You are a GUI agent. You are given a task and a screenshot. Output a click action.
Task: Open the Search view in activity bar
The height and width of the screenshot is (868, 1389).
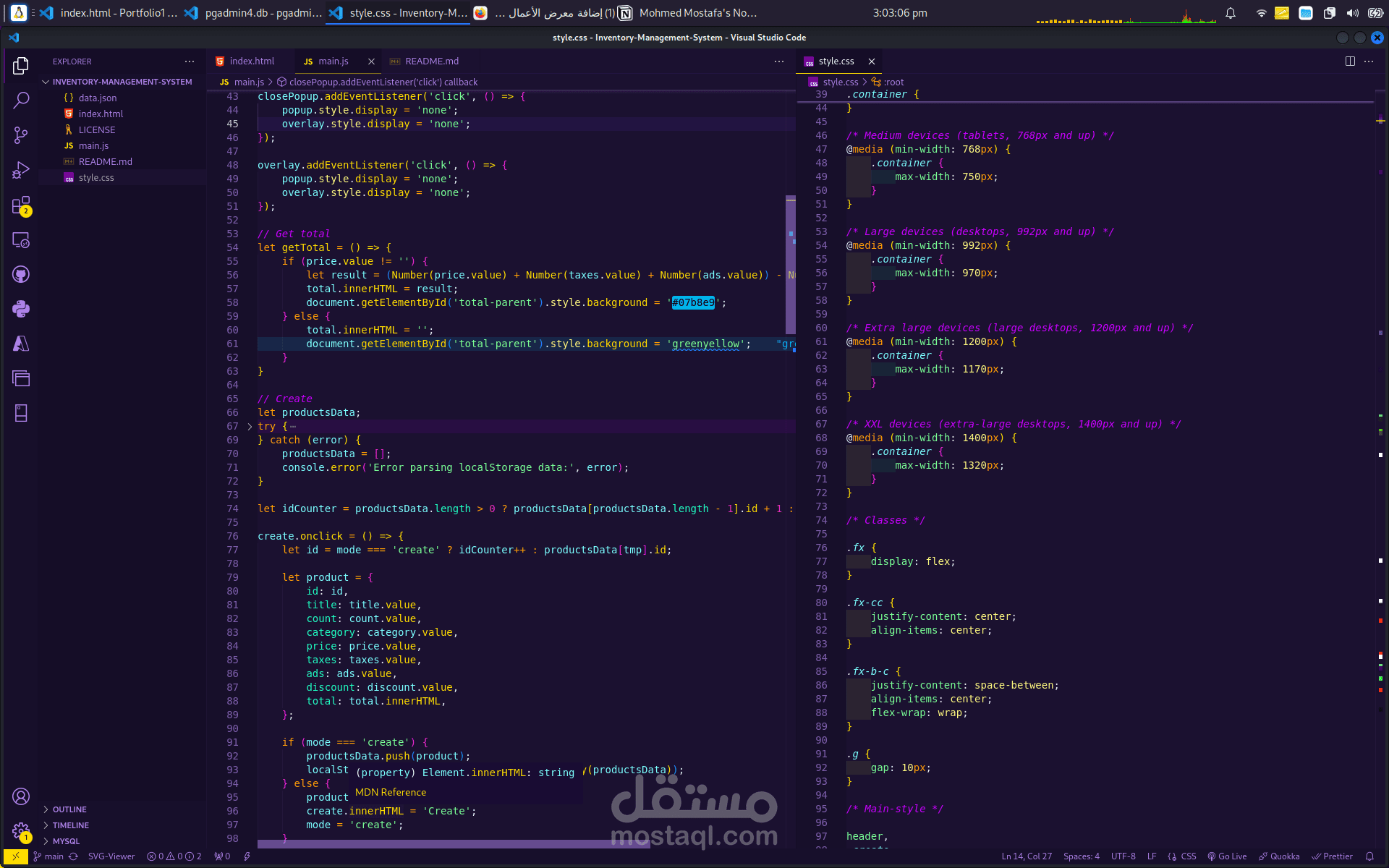[x=21, y=100]
